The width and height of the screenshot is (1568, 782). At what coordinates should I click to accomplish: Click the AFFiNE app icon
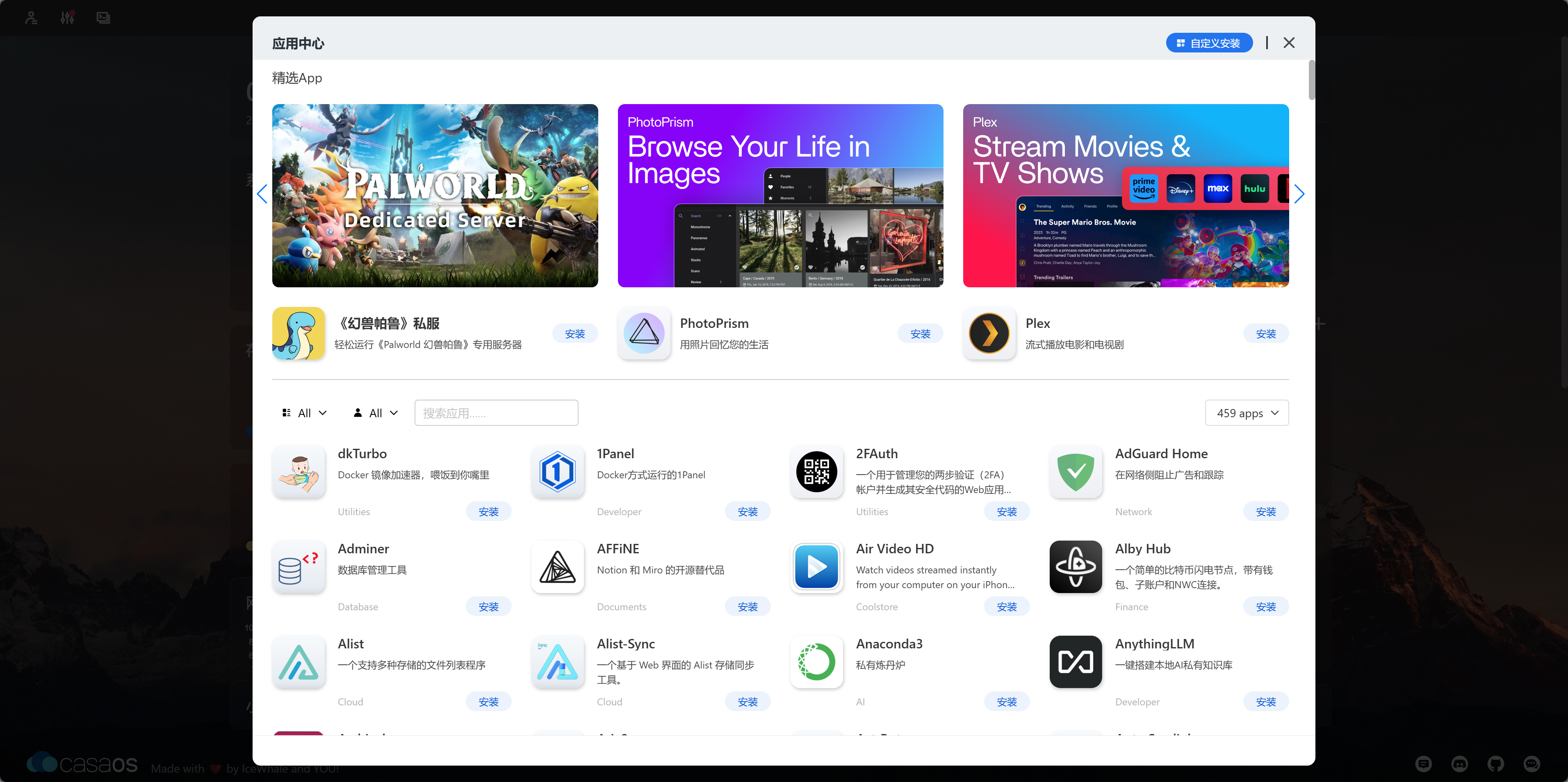point(557,566)
